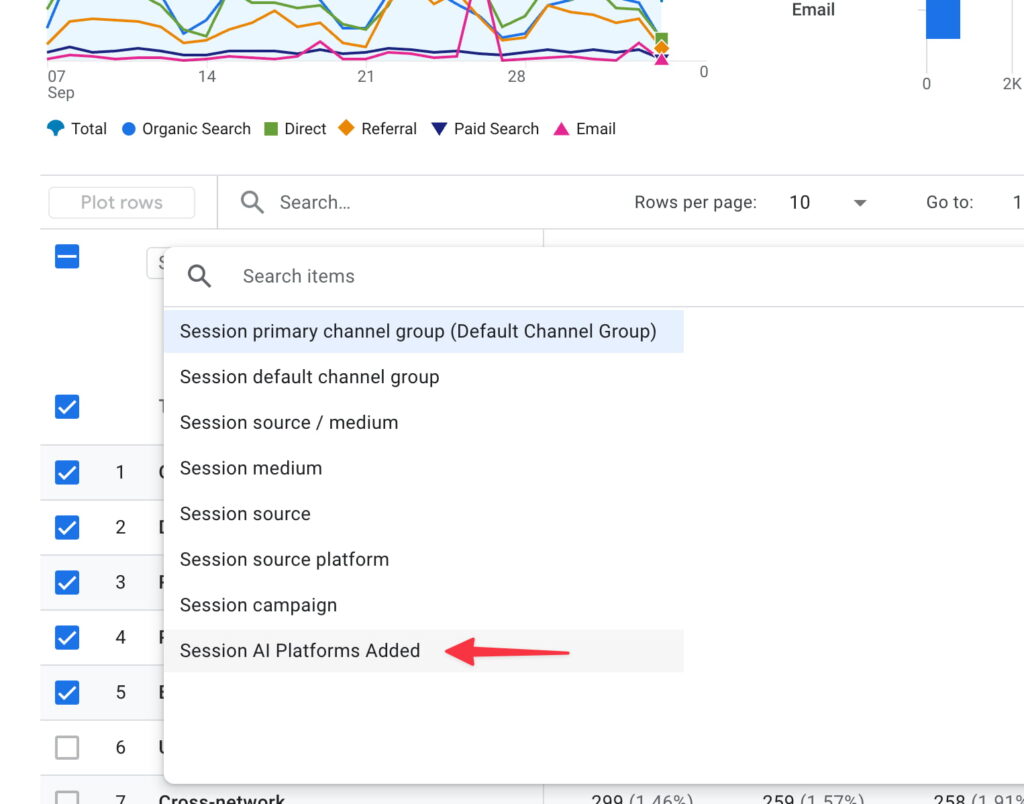Pick Session campaign from the list
Image resolution: width=1024 pixels, height=804 pixels.
click(258, 605)
